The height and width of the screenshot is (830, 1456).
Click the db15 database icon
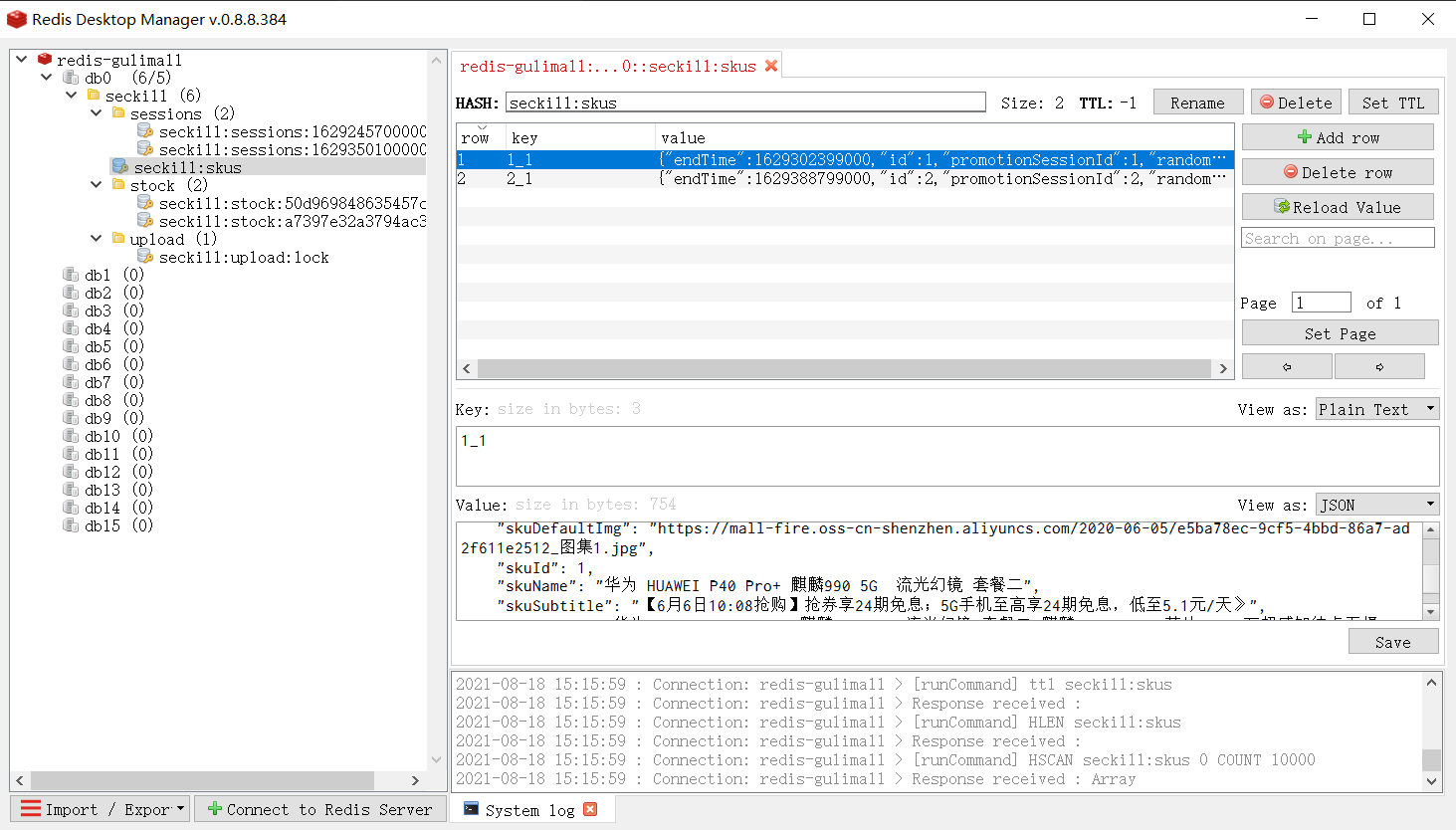pos(71,525)
